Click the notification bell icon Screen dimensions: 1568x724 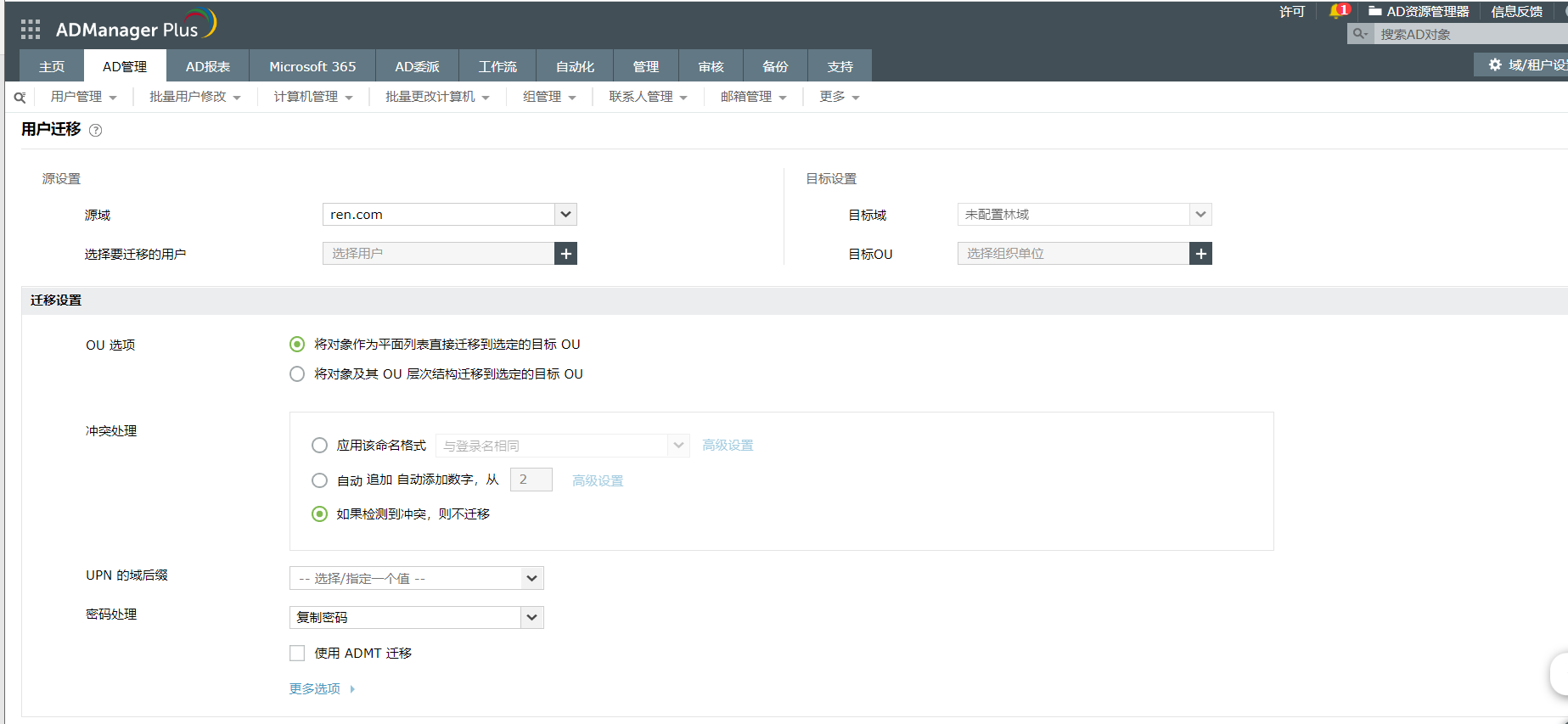point(1337,11)
